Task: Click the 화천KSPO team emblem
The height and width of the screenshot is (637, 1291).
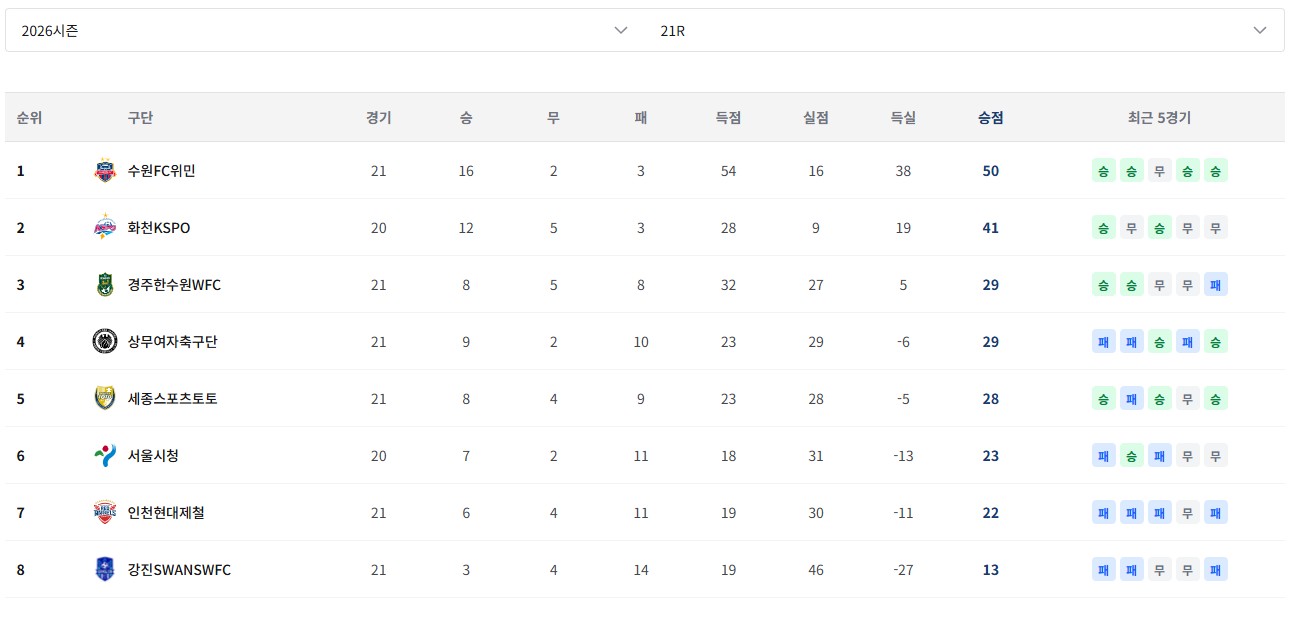Action: (104, 228)
